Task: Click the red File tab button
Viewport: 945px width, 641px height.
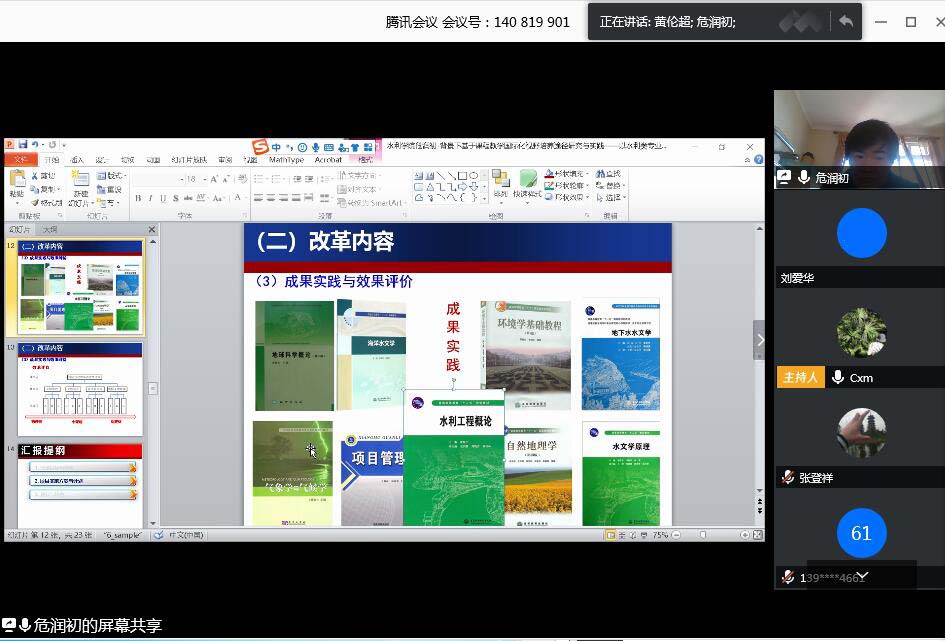Action: (x=21, y=160)
